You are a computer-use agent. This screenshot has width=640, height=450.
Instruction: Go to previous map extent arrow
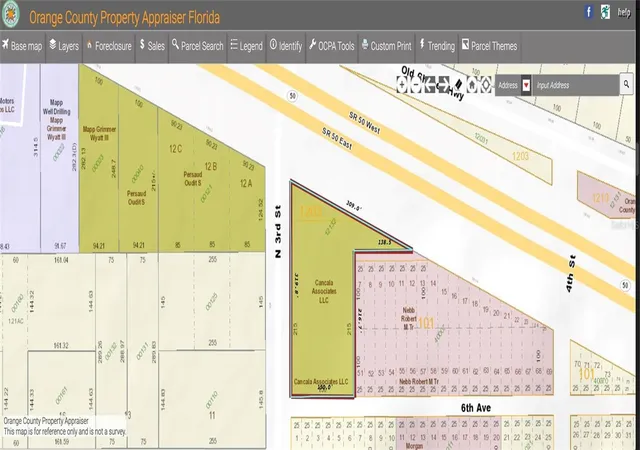click(x=429, y=85)
